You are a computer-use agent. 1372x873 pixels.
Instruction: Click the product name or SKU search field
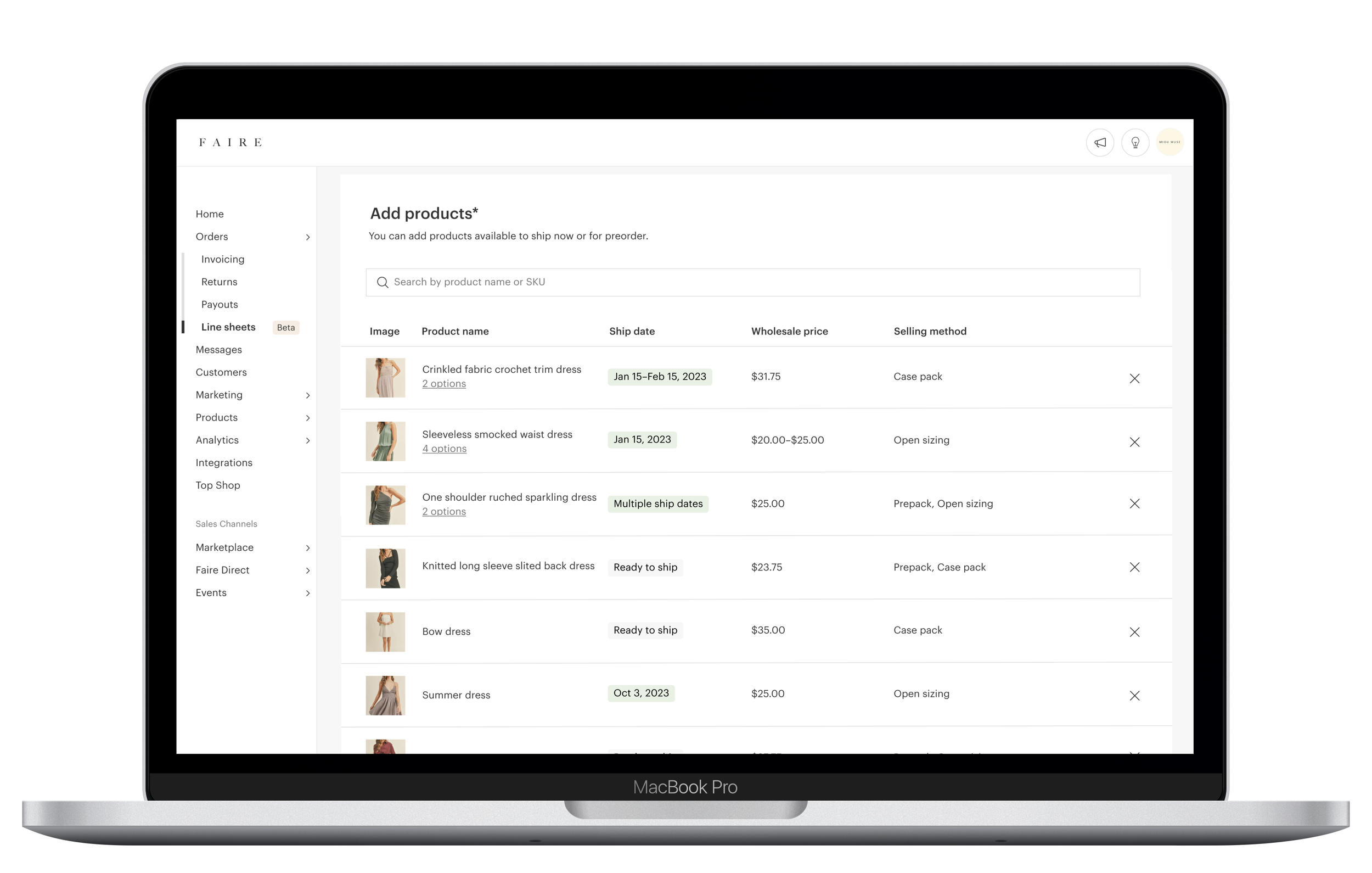[x=752, y=282]
